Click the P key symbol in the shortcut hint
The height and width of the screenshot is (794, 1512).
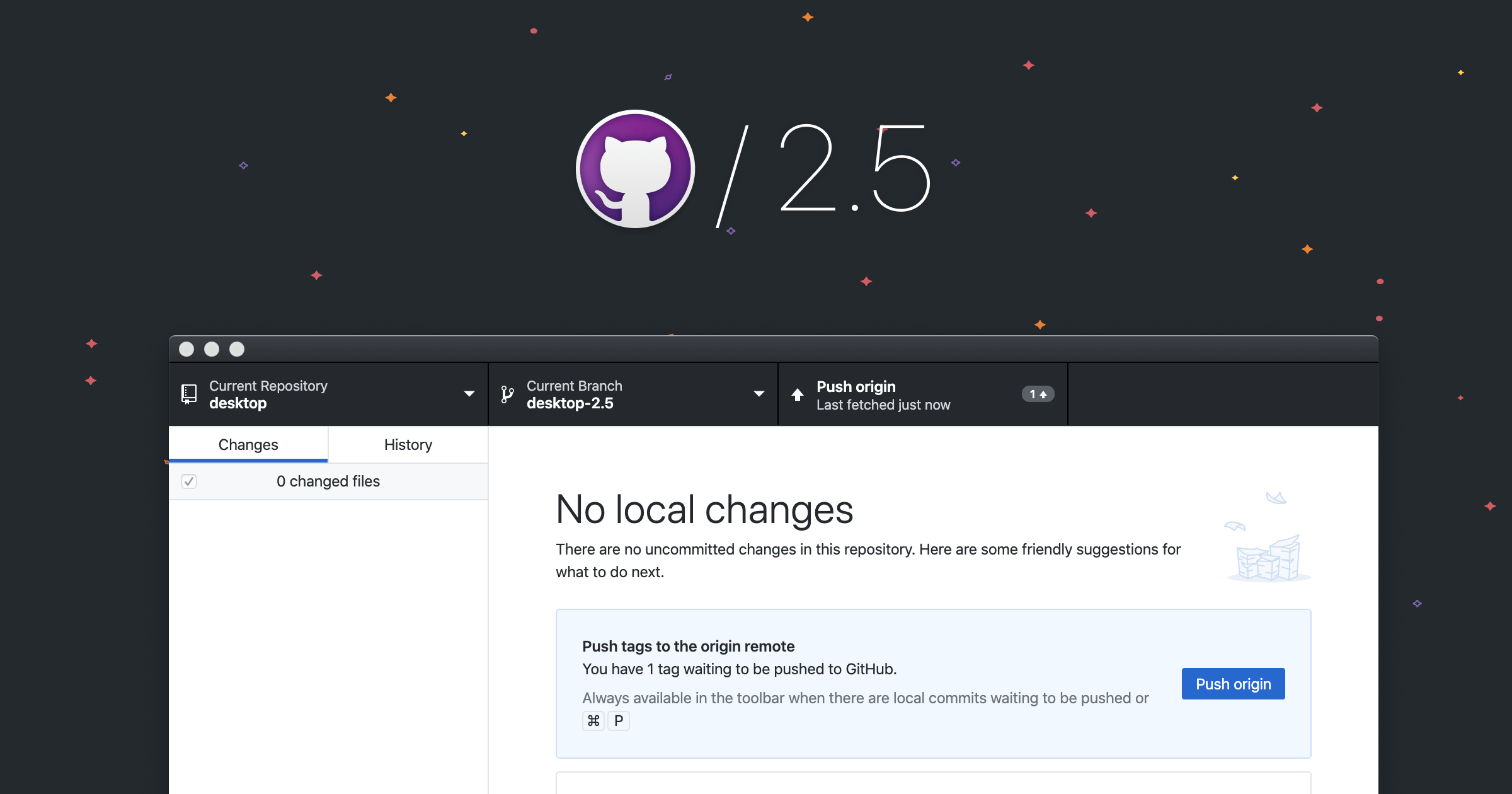pos(618,720)
